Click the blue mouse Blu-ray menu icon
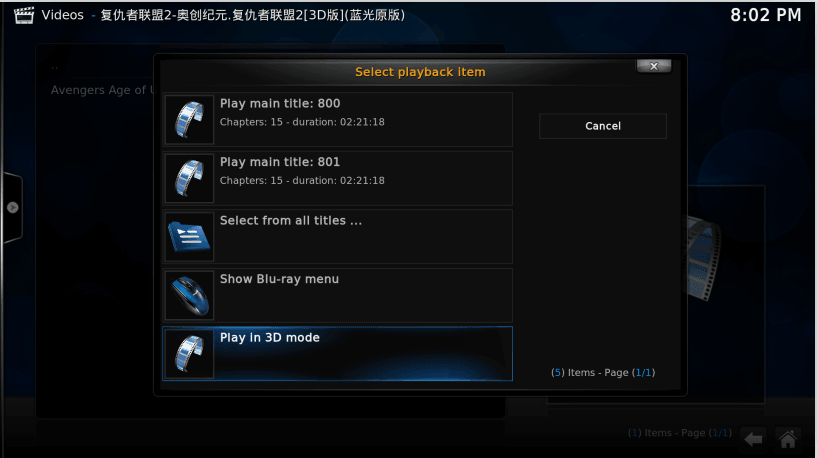 [x=189, y=295]
